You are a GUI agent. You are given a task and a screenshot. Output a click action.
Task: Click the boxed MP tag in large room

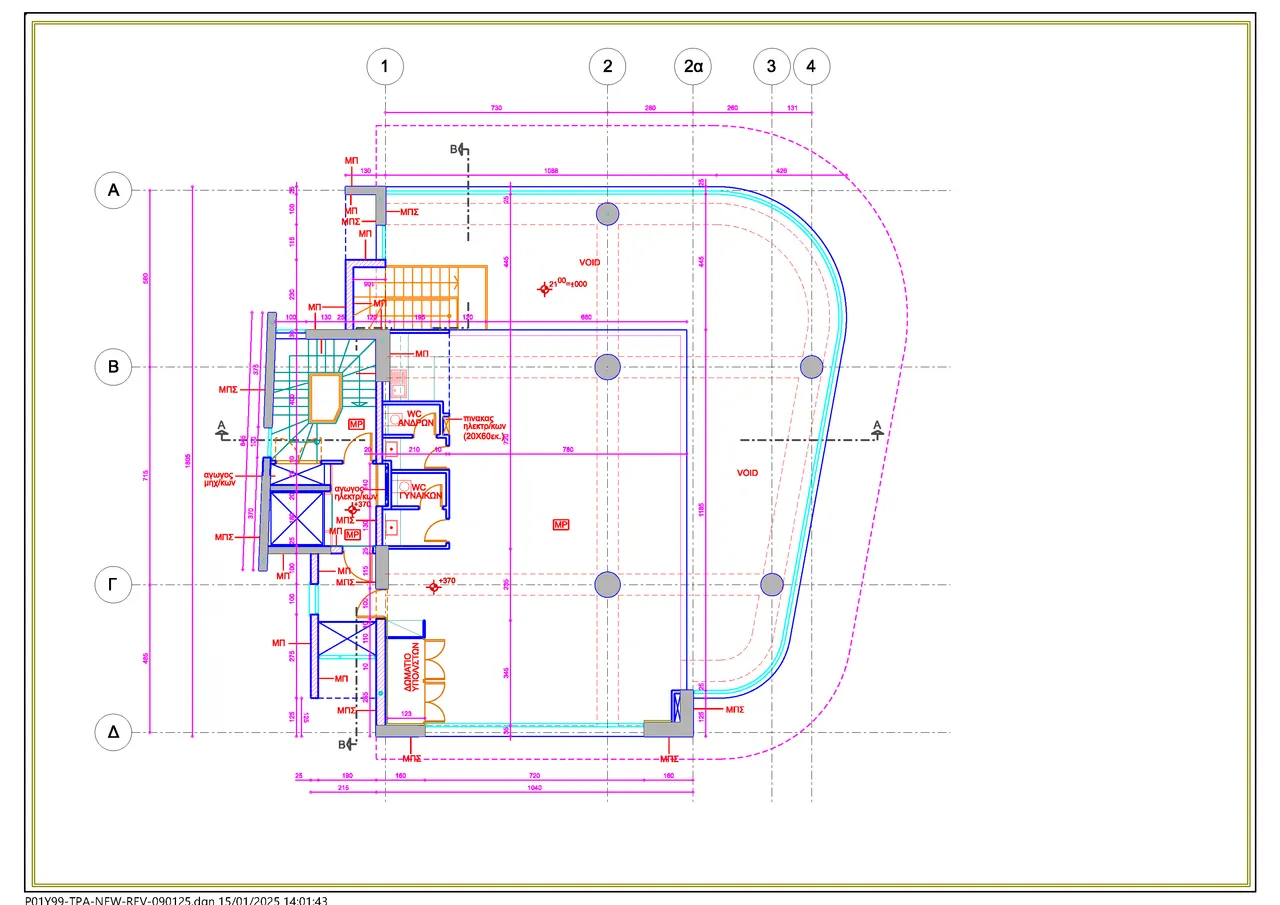(561, 524)
